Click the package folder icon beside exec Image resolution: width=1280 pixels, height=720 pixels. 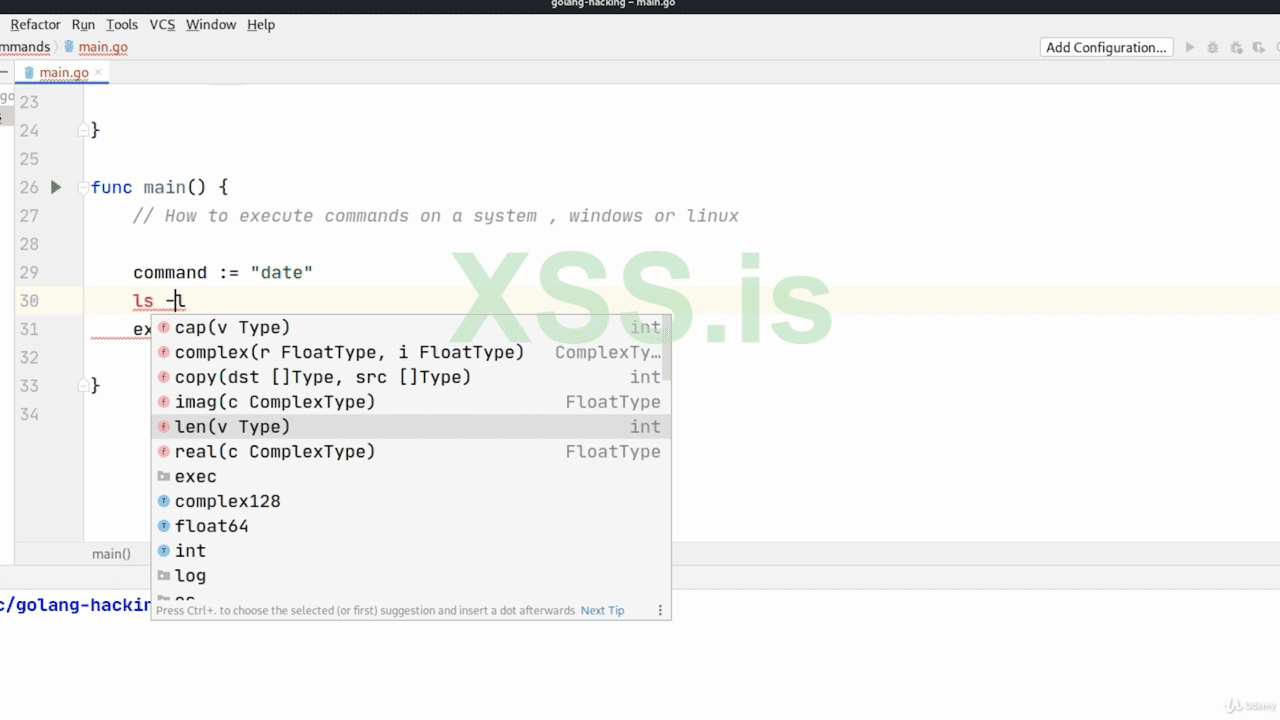click(x=164, y=477)
